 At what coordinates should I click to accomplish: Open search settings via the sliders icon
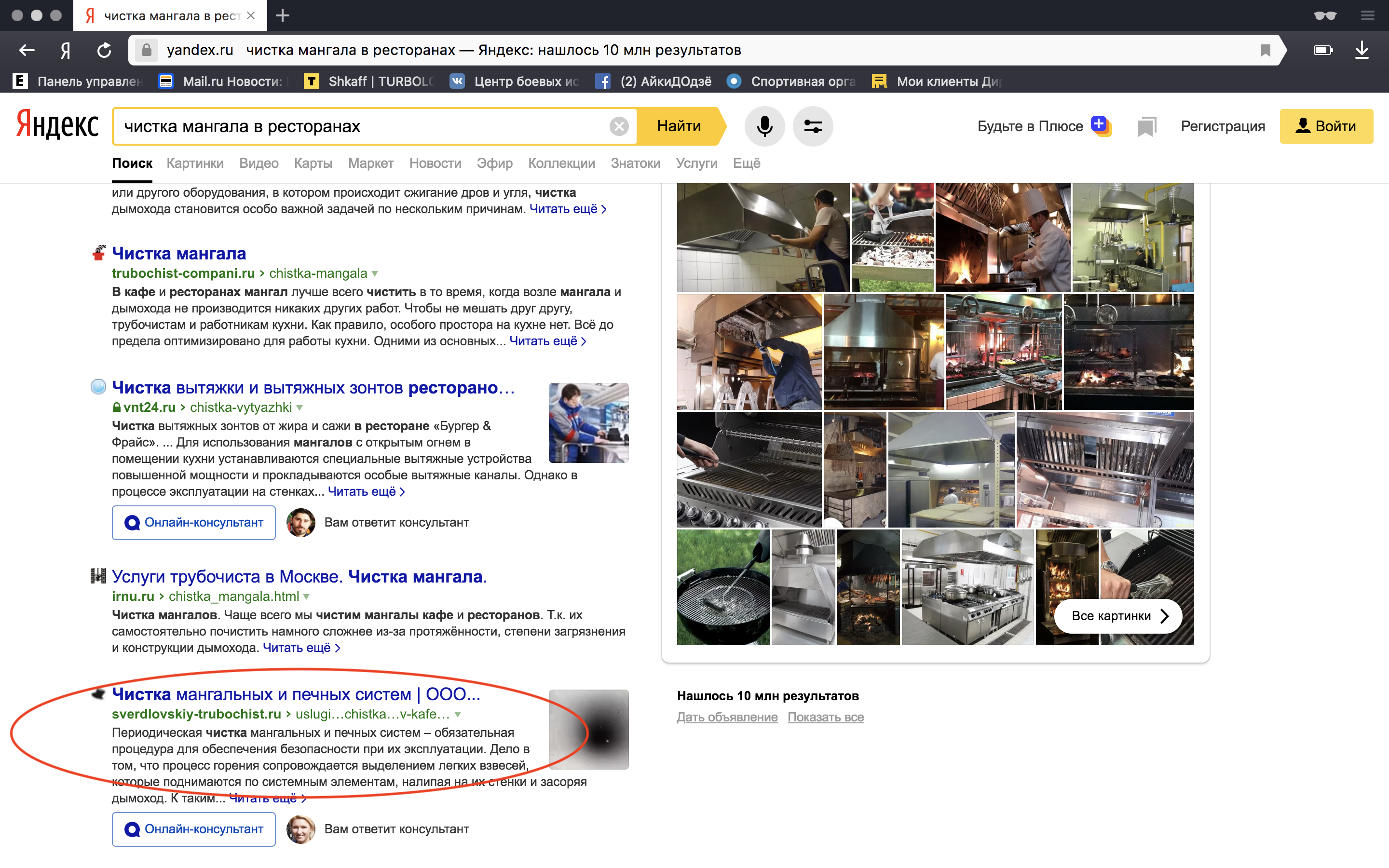coord(813,126)
